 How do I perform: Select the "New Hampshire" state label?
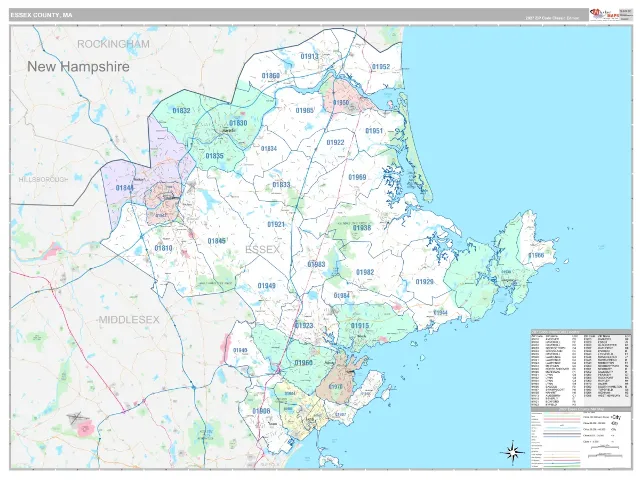[x=78, y=67]
